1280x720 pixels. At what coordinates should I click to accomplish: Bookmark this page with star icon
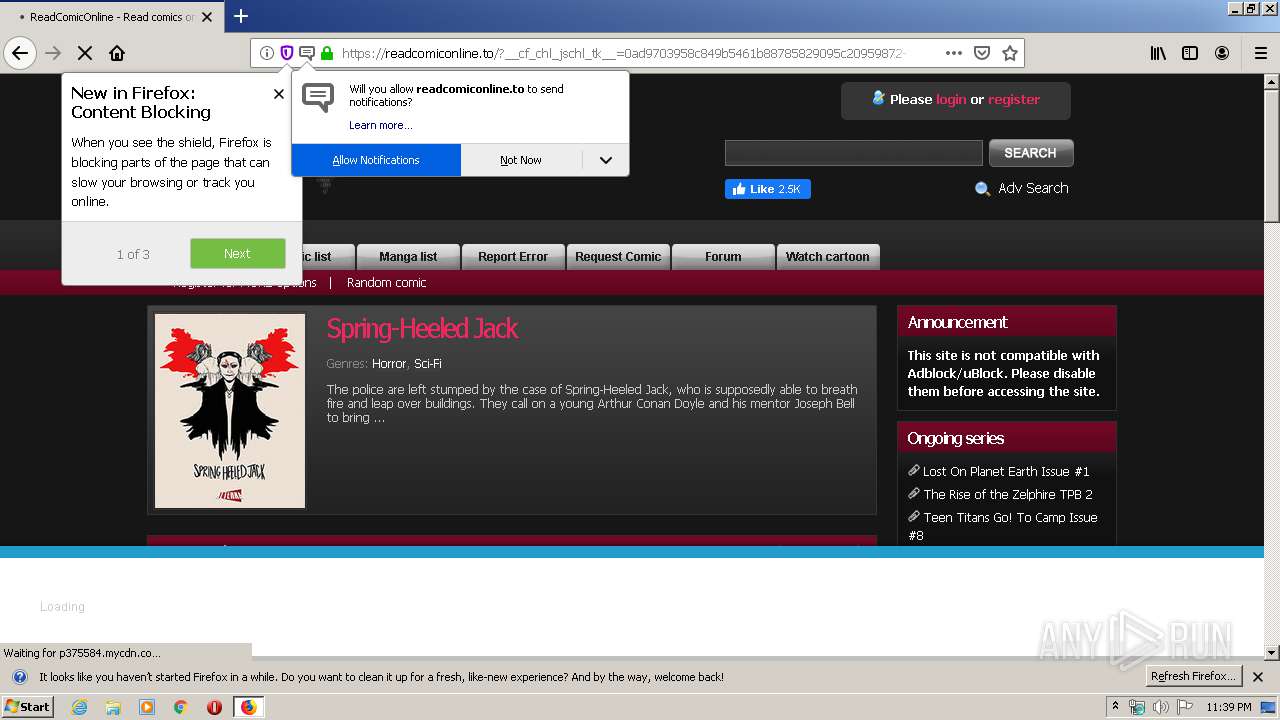click(x=1010, y=53)
